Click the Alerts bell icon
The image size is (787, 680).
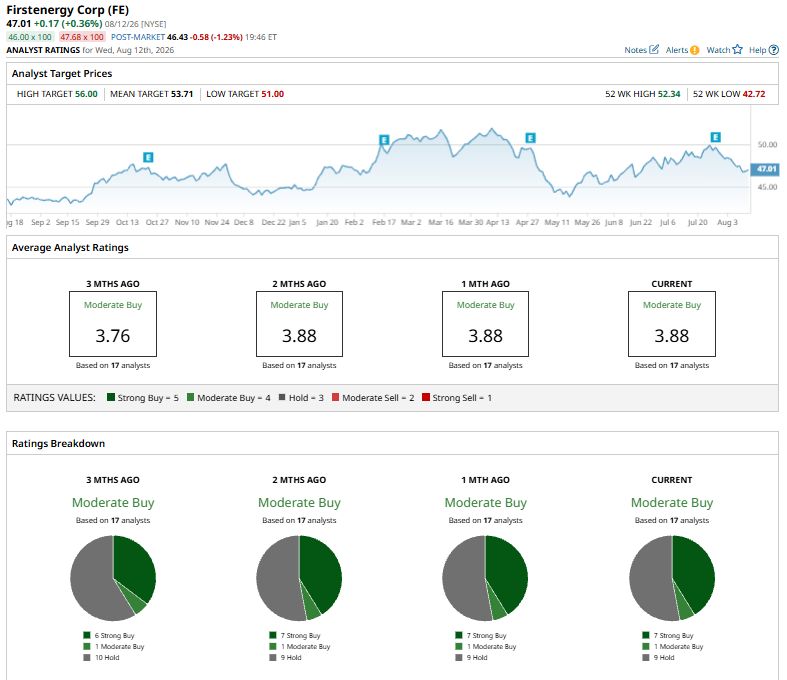pos(694,50)
